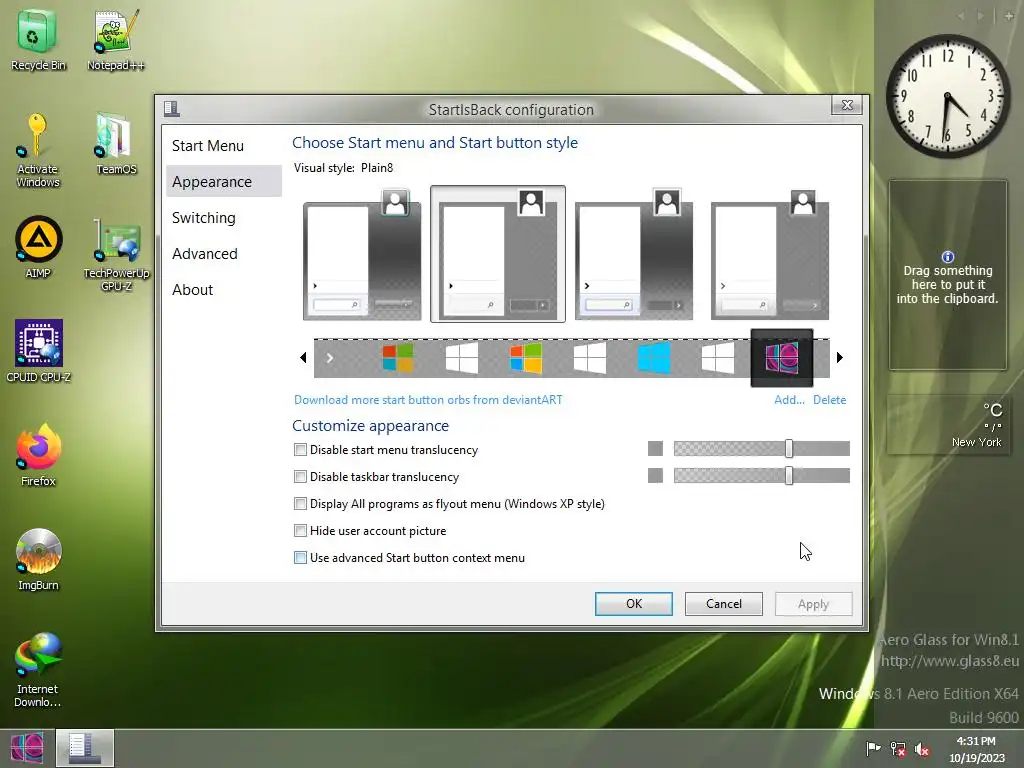Select fourth start menu style thumbnail
This screenshot has width=1024, height=768.
pos(769,254)
